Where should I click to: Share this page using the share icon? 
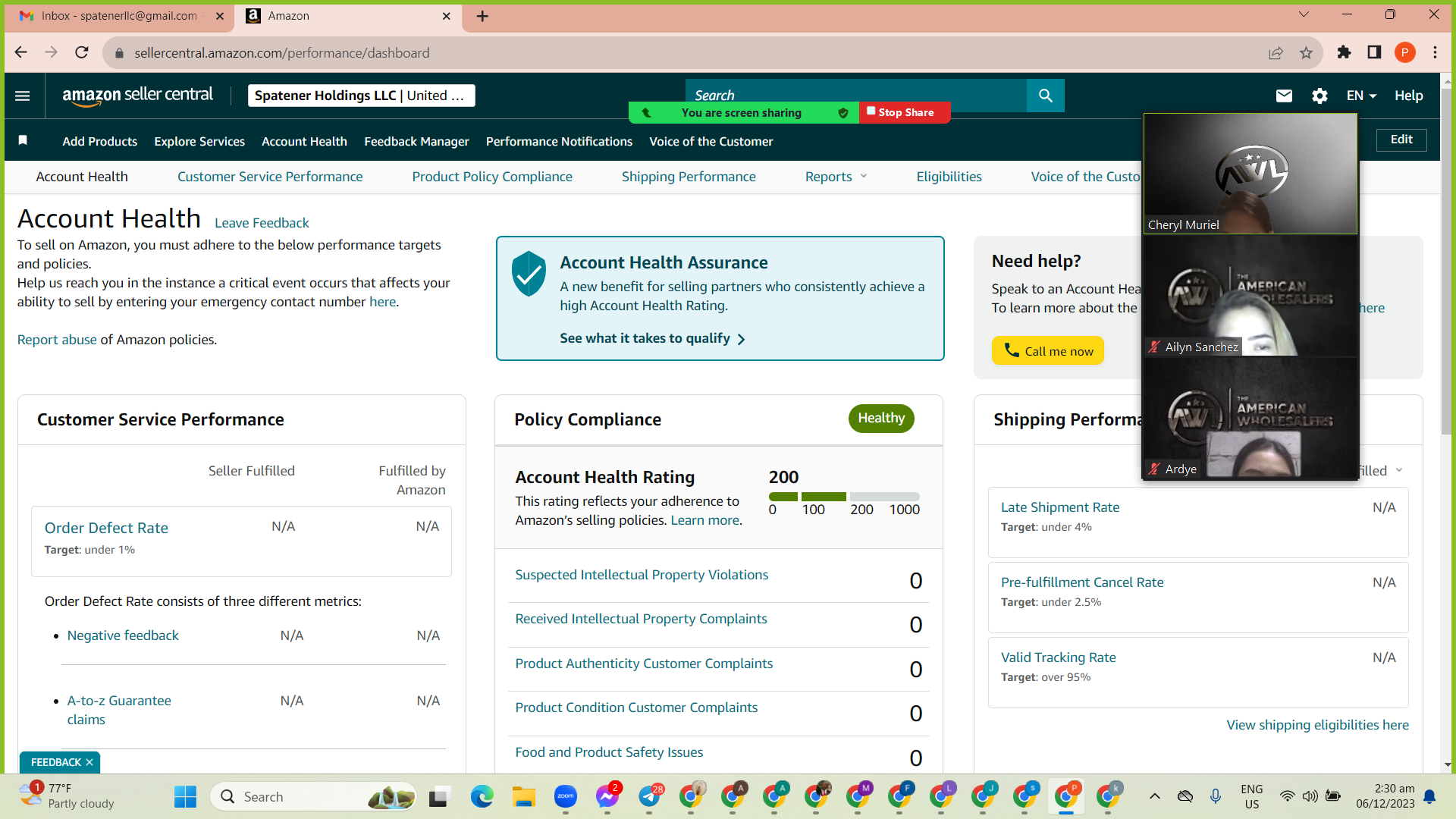pyautogui.click(x=1276, y=52)
